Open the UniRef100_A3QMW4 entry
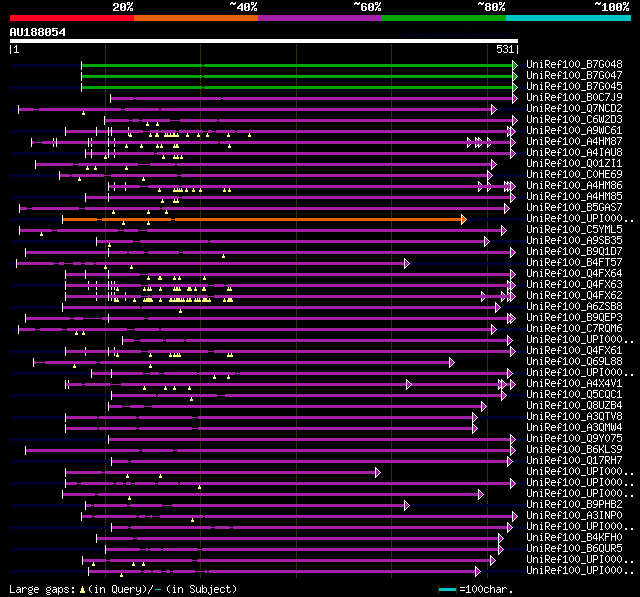Screen dimensions: 640x597 (574, 428)
